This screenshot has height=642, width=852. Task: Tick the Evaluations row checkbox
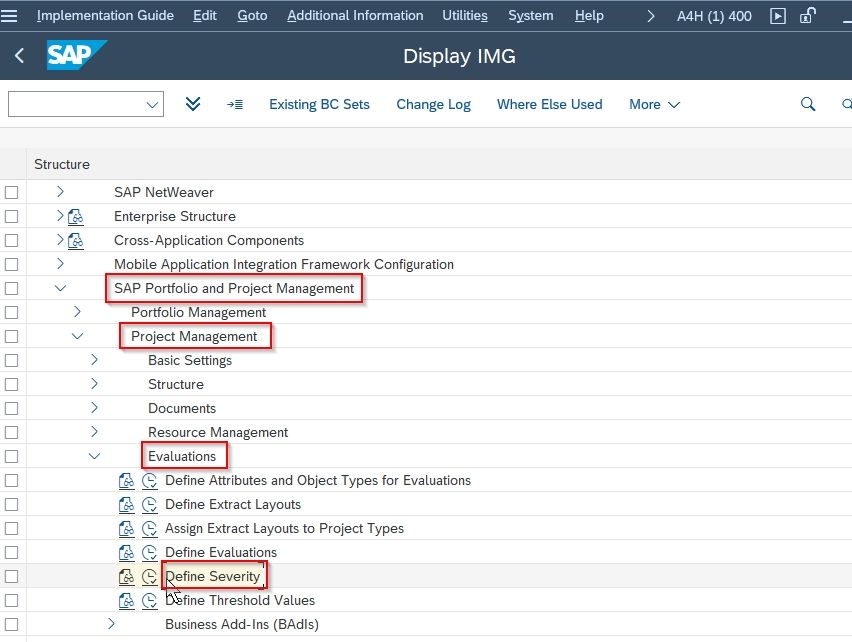click(11, 456)
